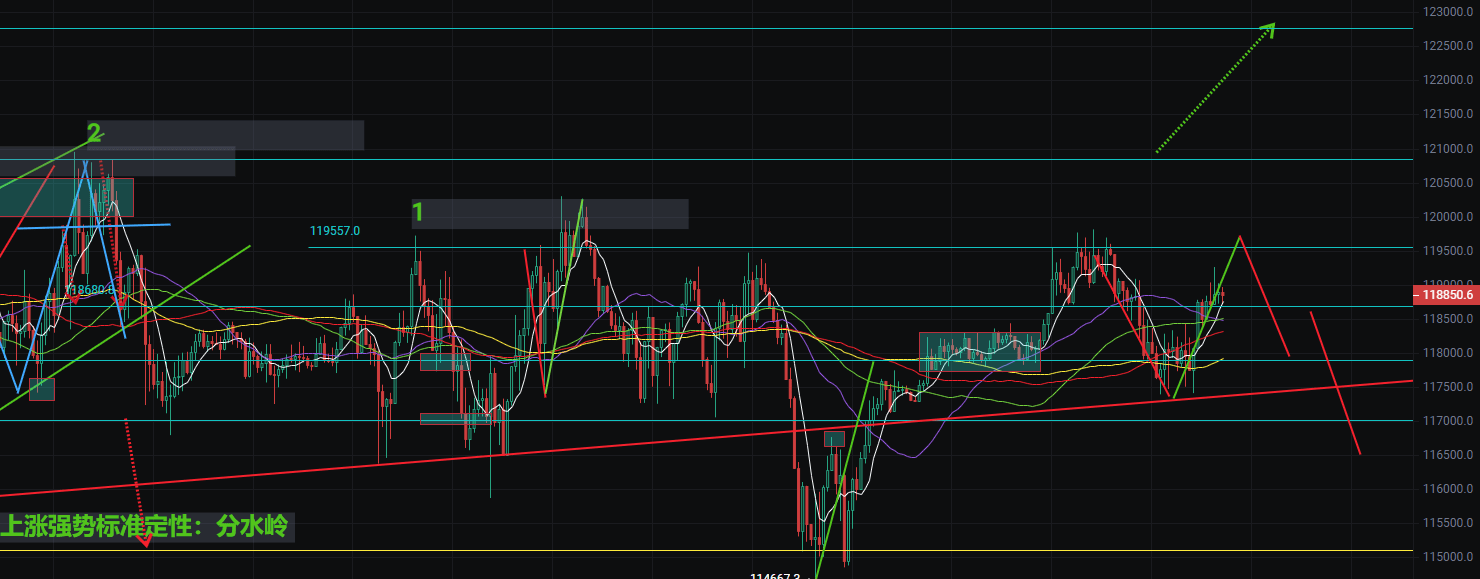Select the green dotted upward arrow
The height and width of the screenshot is (579, 1480).
click(x=1215, y=89)
